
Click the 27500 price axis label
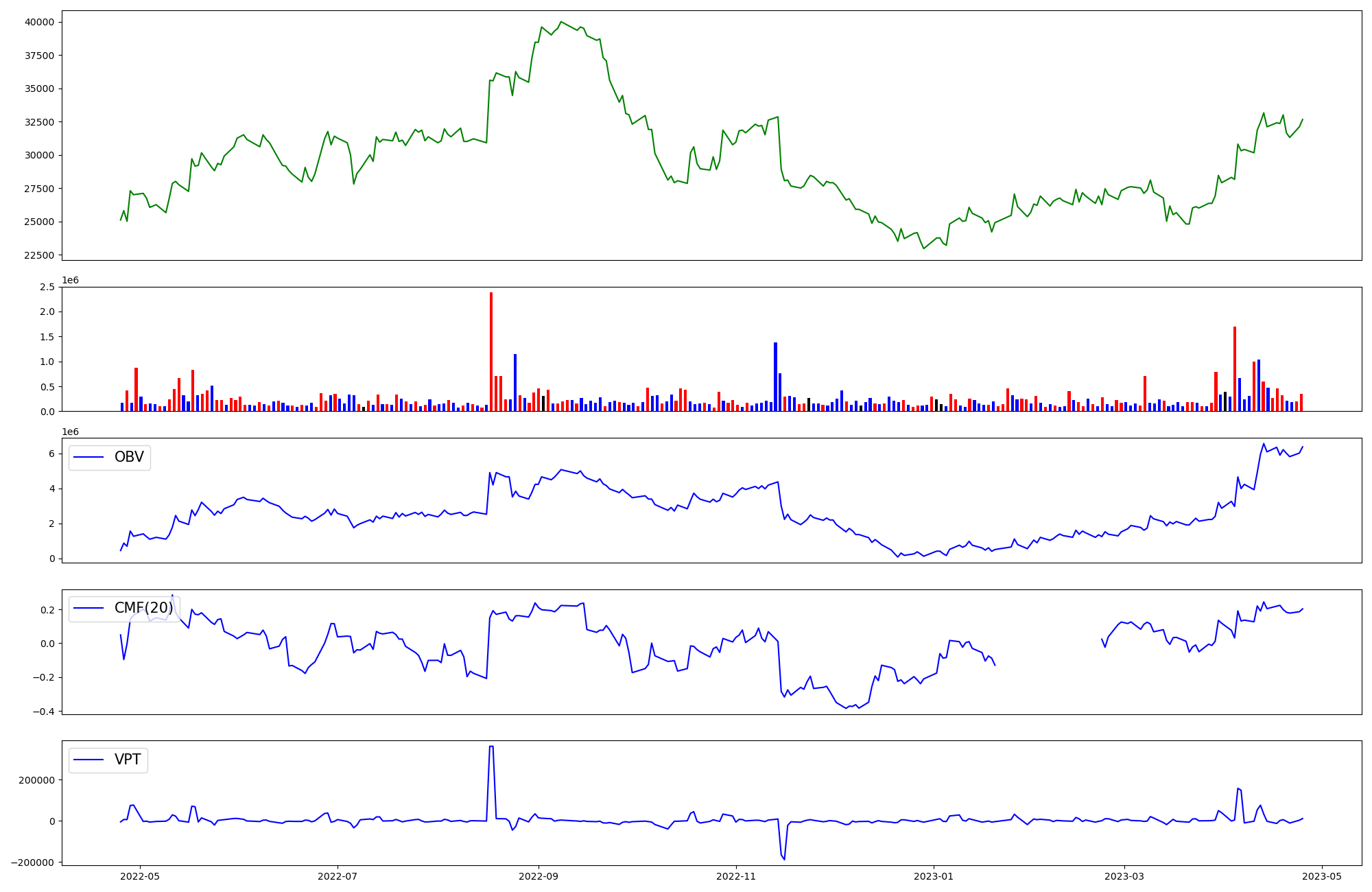point(39,189)
